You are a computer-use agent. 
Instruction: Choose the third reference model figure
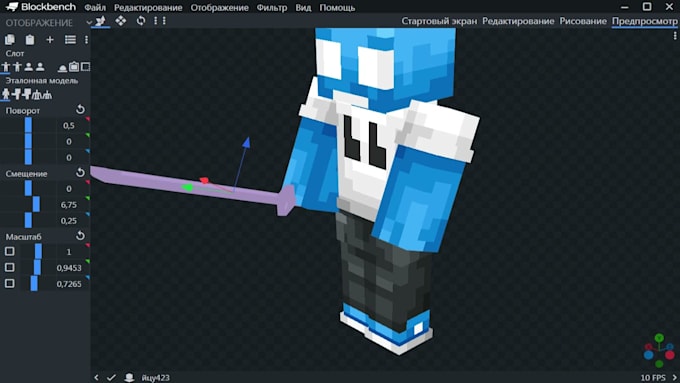pos(27,94)
